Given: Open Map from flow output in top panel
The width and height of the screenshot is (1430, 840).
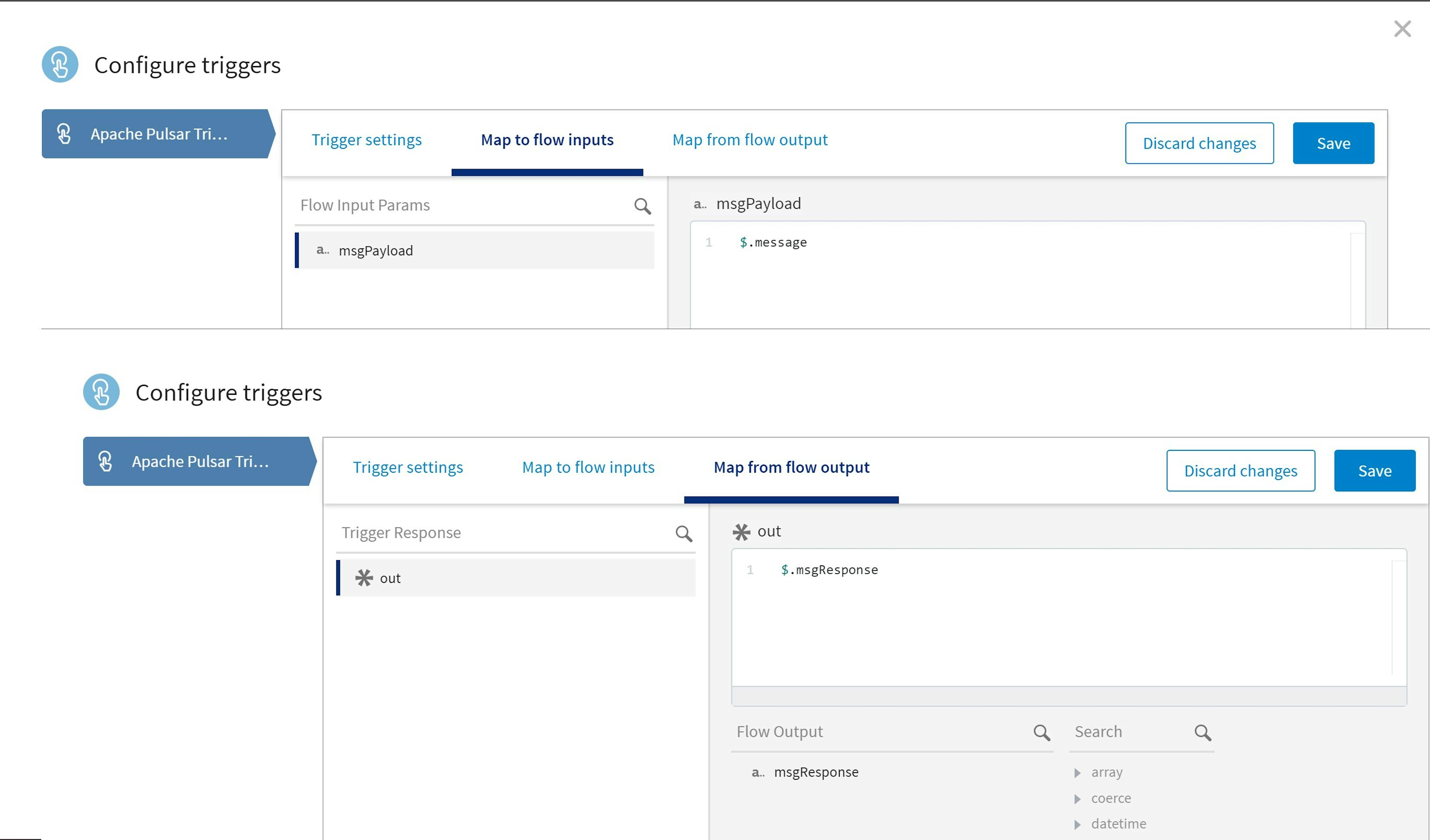Looking at the screenshot, I should [x=750, y=140].
